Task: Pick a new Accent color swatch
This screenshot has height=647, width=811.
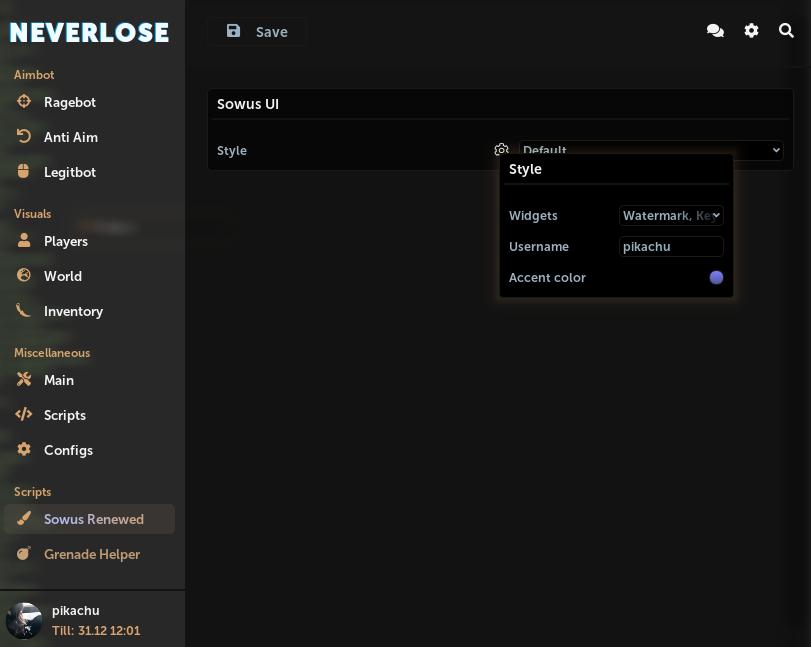Action: click(x=716, y=277)
